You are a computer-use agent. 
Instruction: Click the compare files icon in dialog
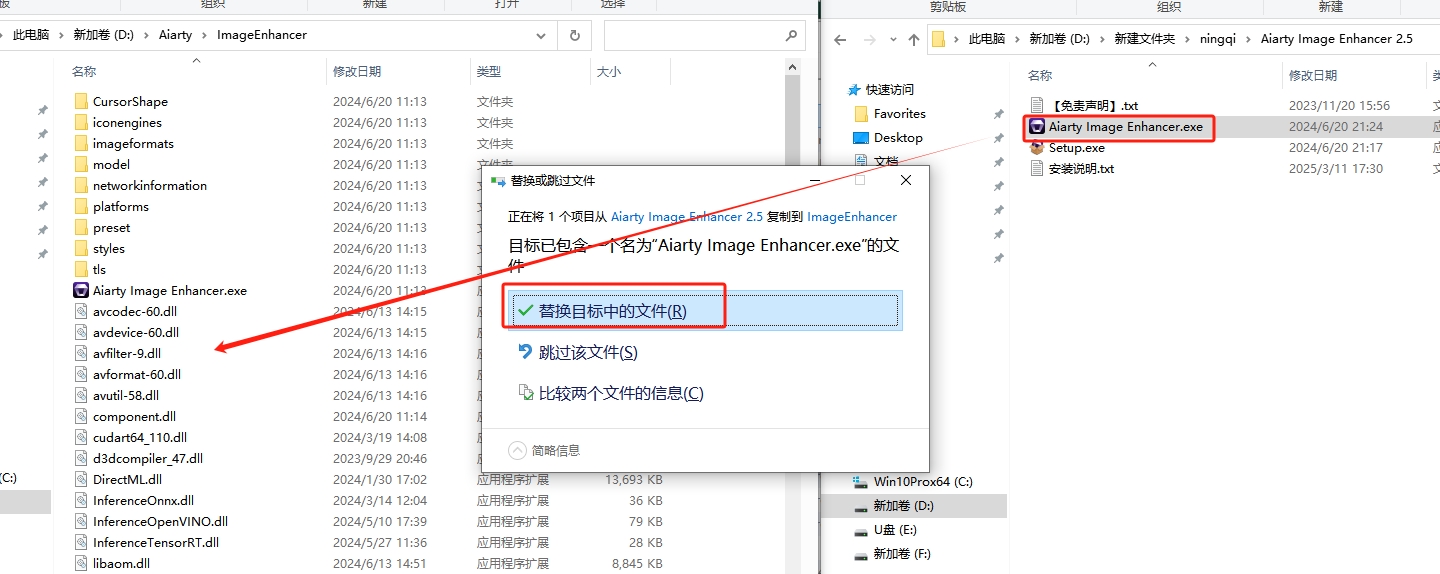point(525,392)
